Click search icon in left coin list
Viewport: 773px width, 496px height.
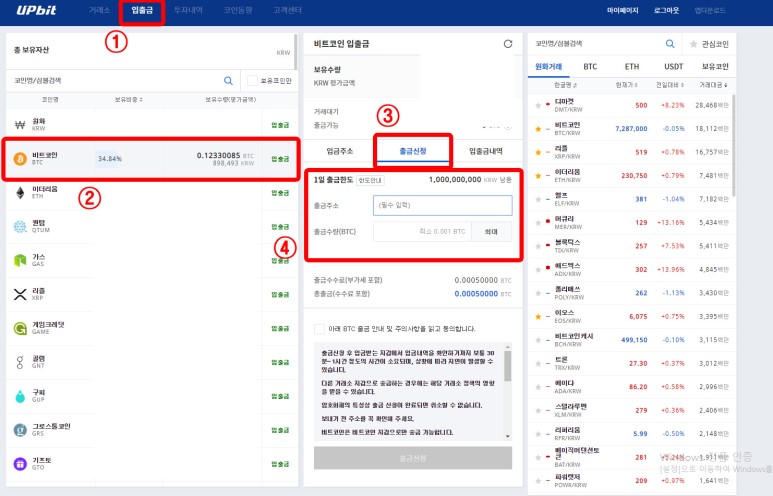tap(228, 80)
